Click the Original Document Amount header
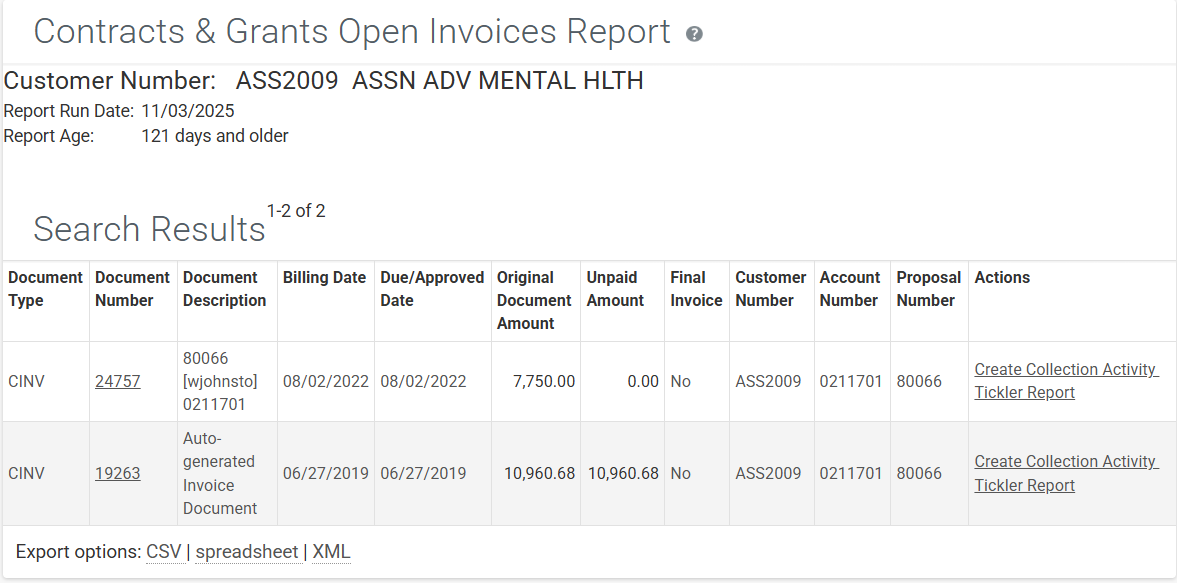Image resolution: width=1177 pixels, height=583 pixels. 534,300
